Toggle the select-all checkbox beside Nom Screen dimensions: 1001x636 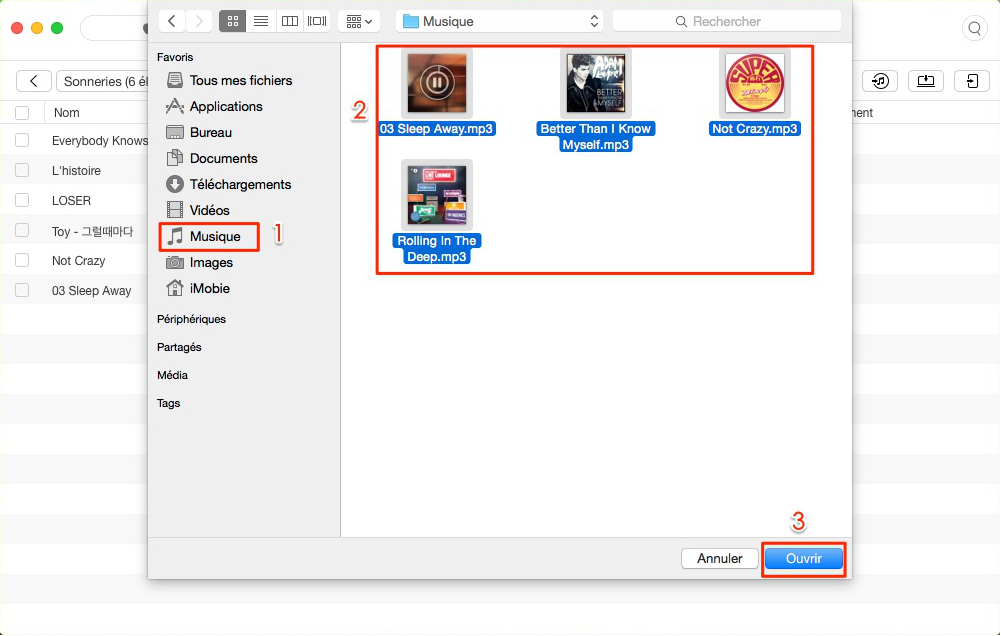[x=22, y=113]
